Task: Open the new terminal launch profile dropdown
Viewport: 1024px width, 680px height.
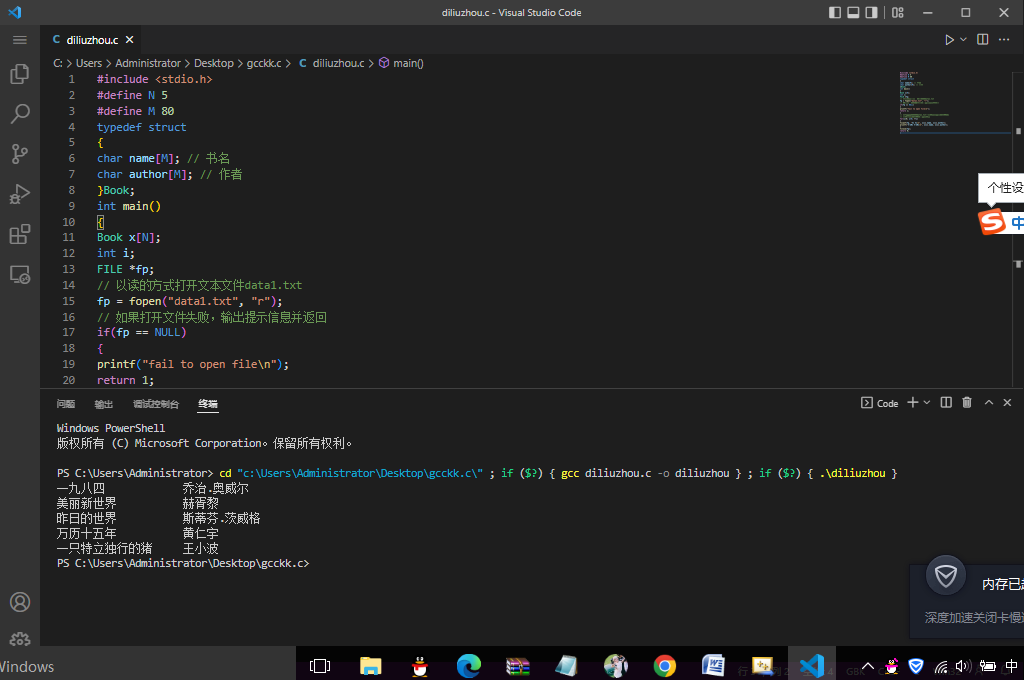Action: pyautogui.click(x=927, y=403)
